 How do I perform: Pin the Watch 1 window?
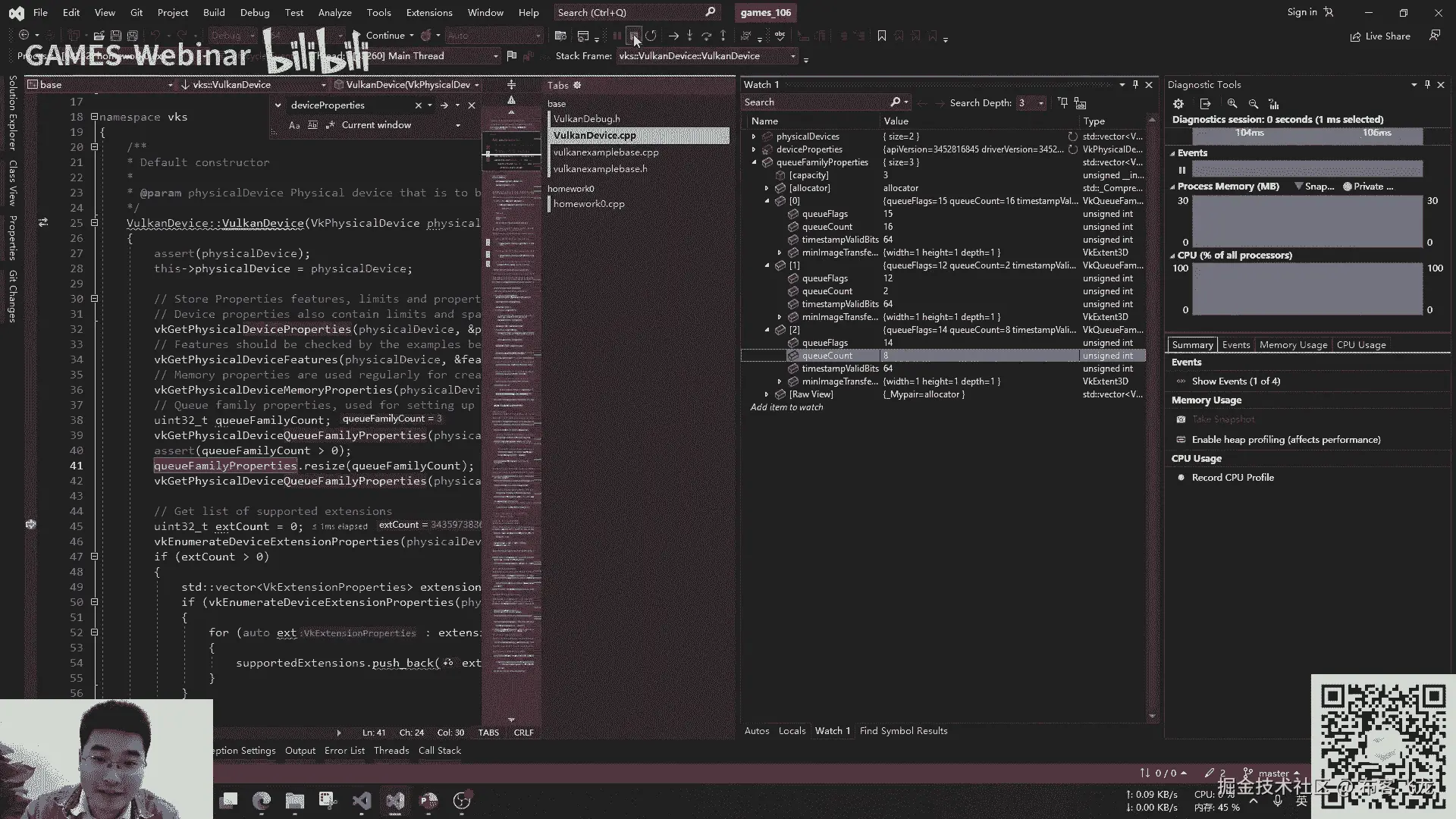pos(1135,84)
